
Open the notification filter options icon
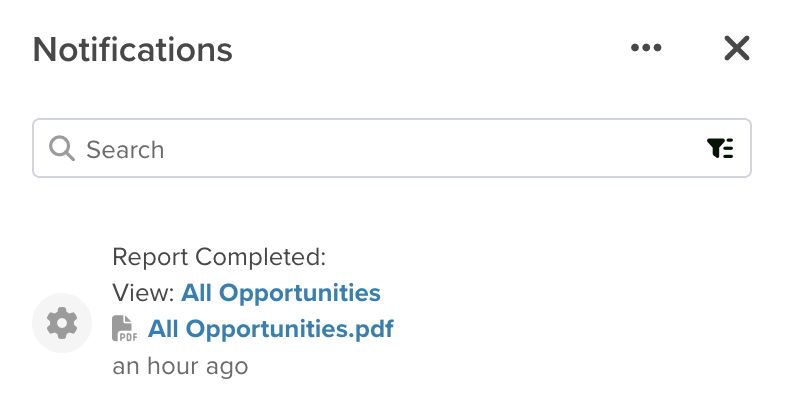(720, 148)
